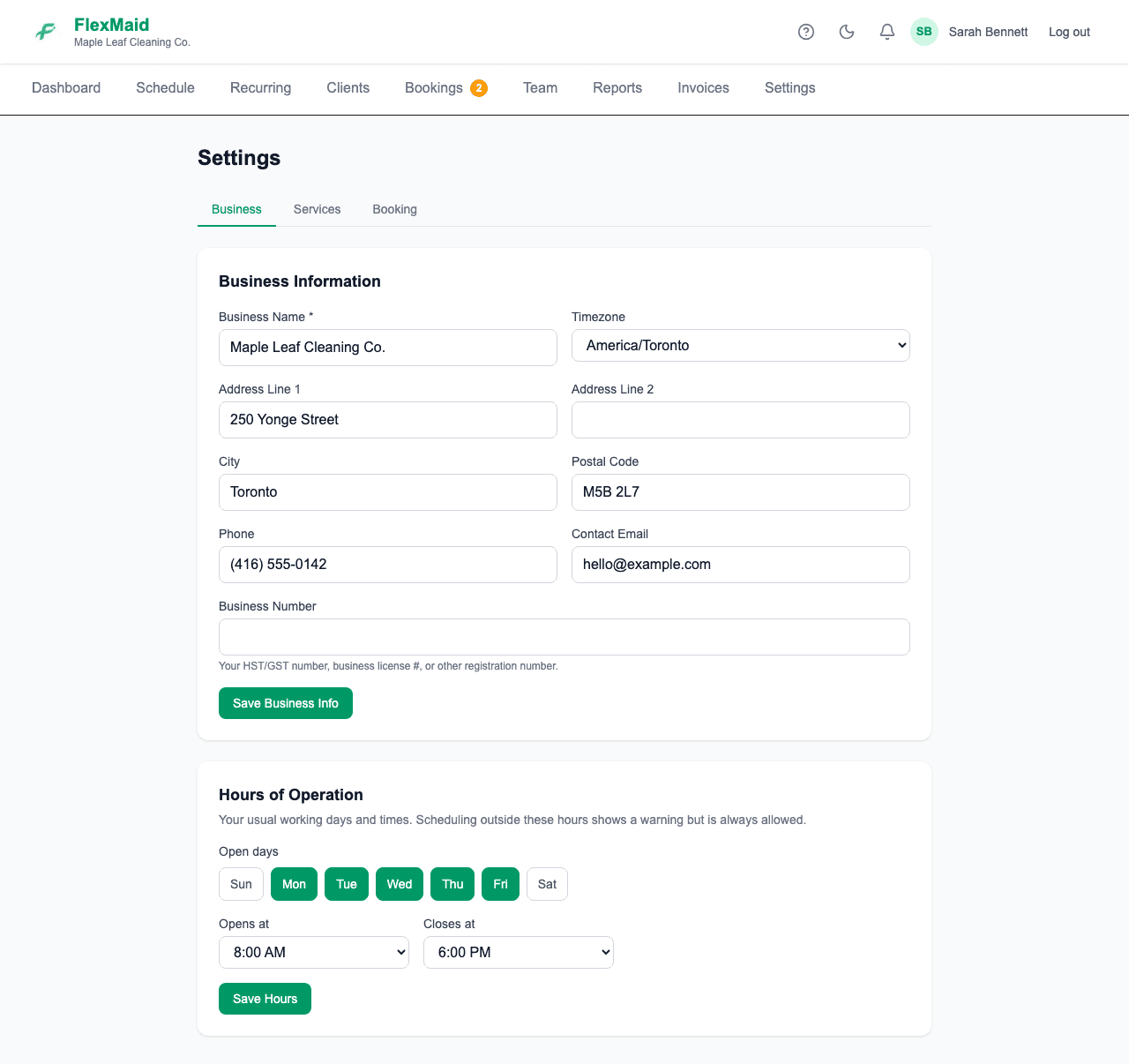Open the Opens at time dropdown
1129x1064 pixels.
pos(314,953)
